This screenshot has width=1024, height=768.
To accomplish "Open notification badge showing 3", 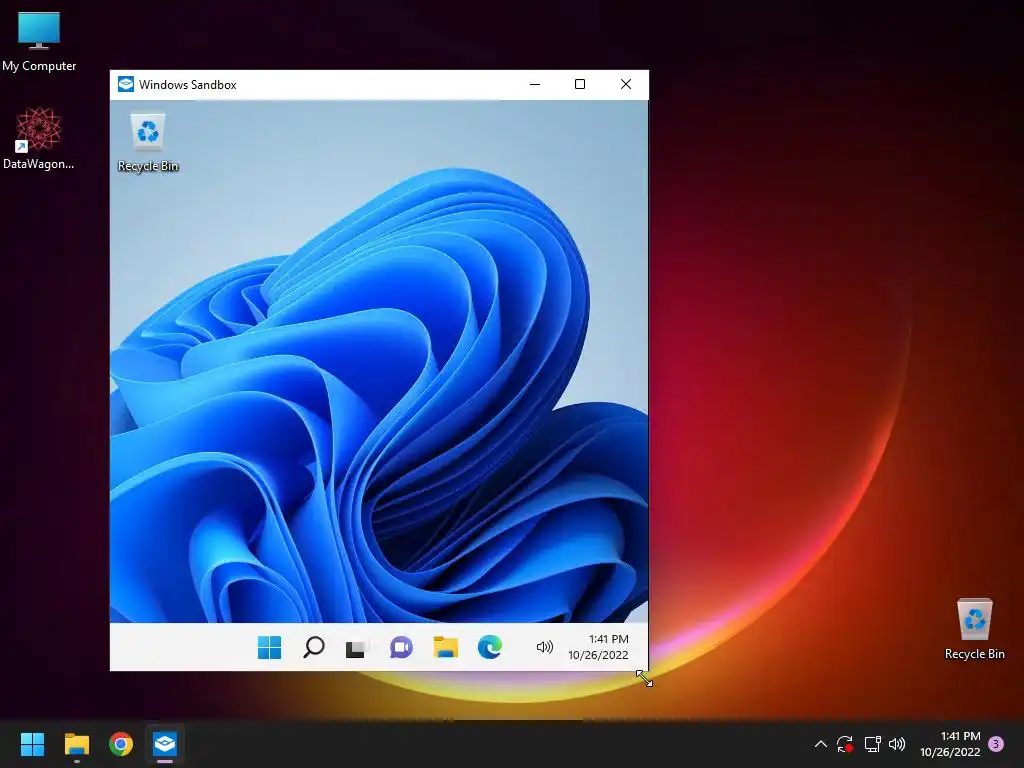I will [x=996, y=744].
